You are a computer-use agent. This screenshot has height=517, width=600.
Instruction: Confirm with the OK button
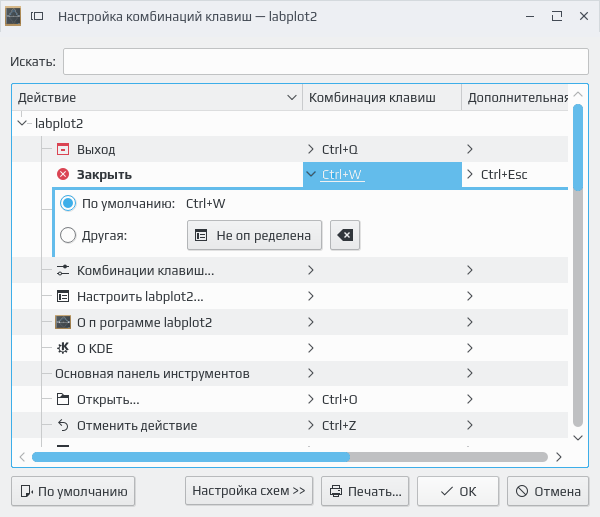[x=458, y=491]
